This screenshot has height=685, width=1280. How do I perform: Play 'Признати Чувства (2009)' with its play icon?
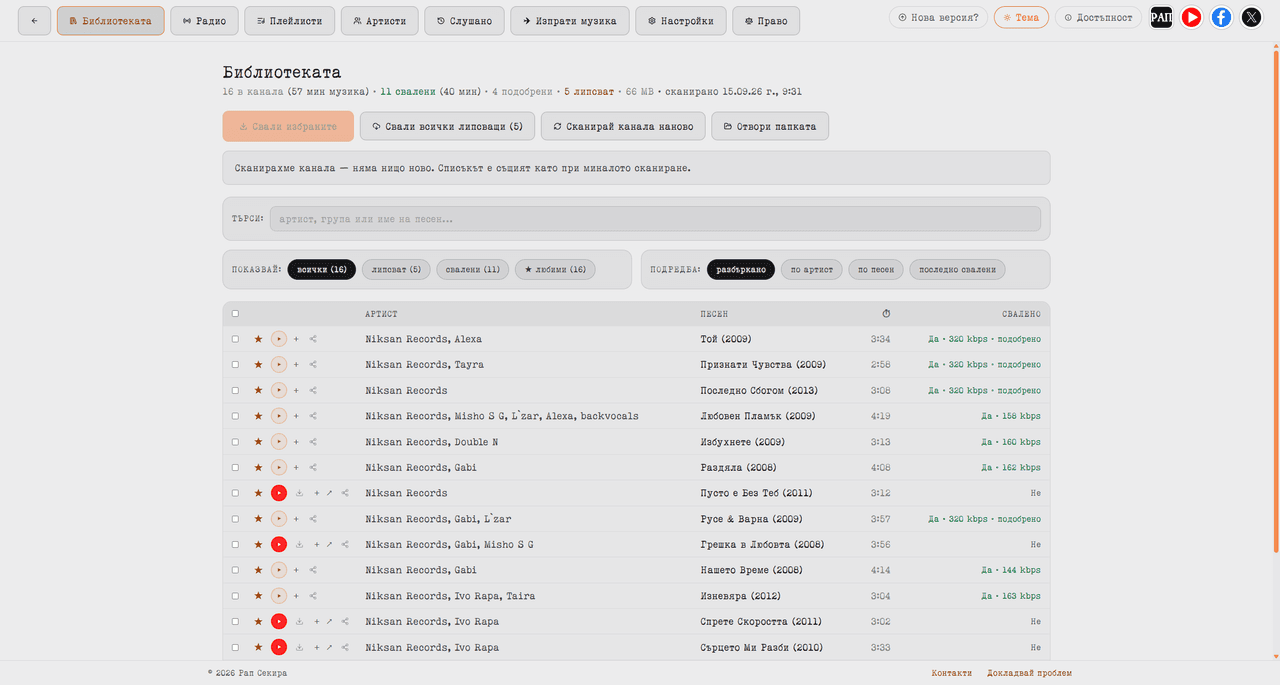(x=279, y=365)
